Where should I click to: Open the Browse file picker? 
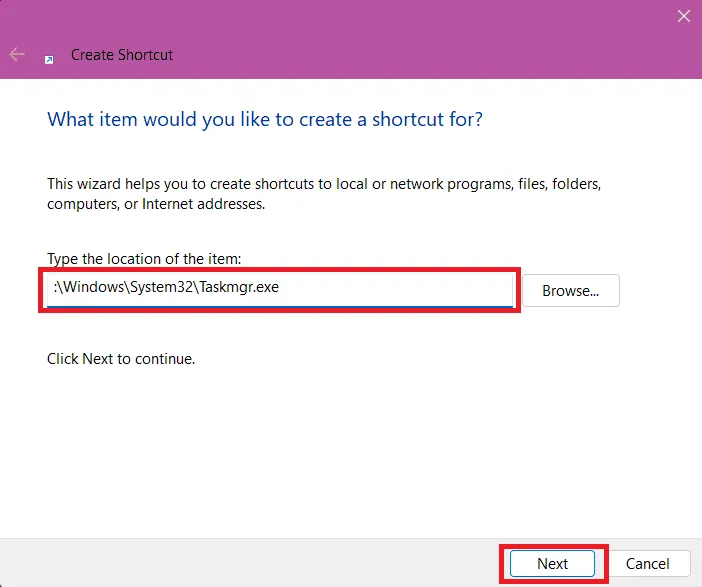click(570, 291)
